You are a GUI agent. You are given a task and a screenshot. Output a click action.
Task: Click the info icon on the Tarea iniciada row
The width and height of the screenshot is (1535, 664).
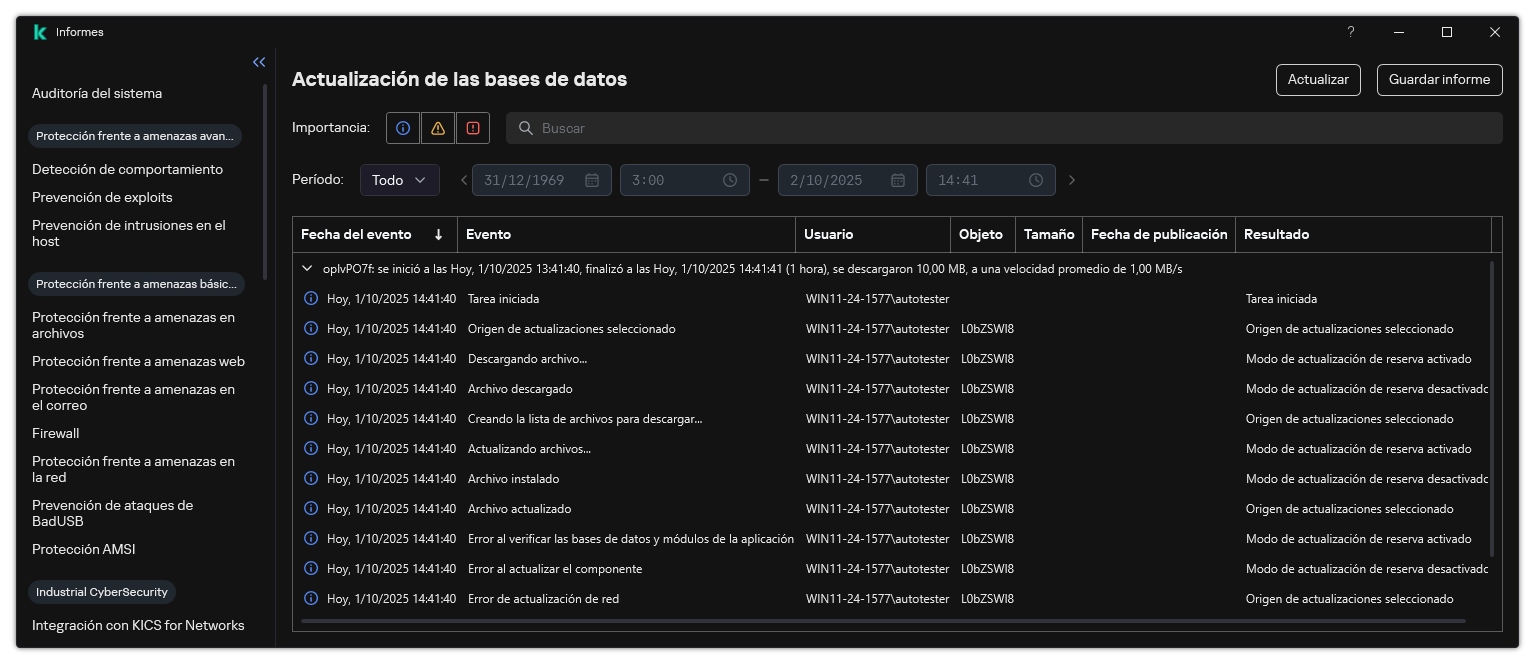[310, 298]
